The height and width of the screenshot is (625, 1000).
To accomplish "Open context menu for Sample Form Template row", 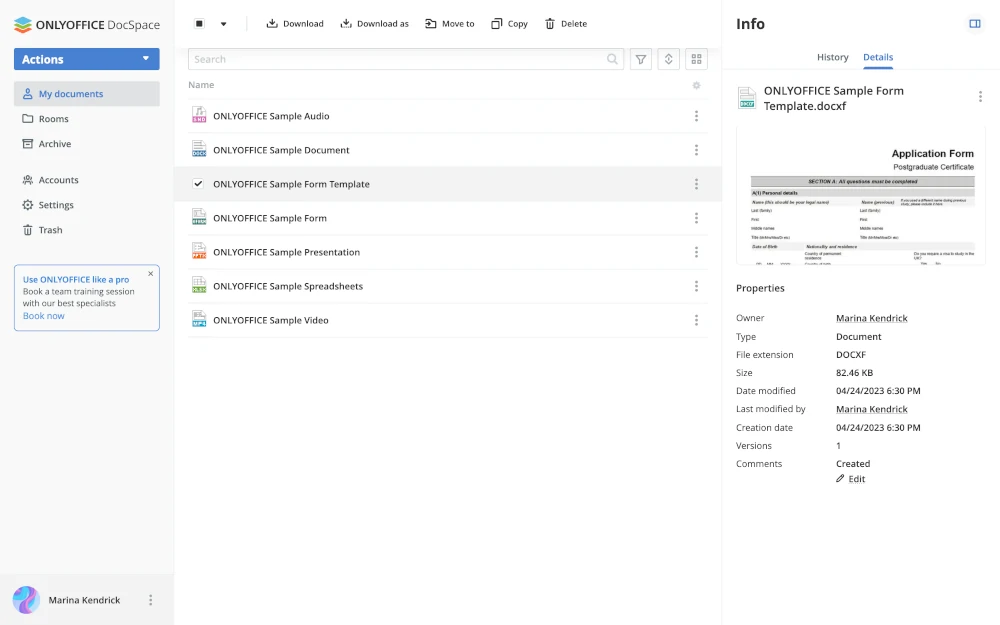I will (696, 184).
